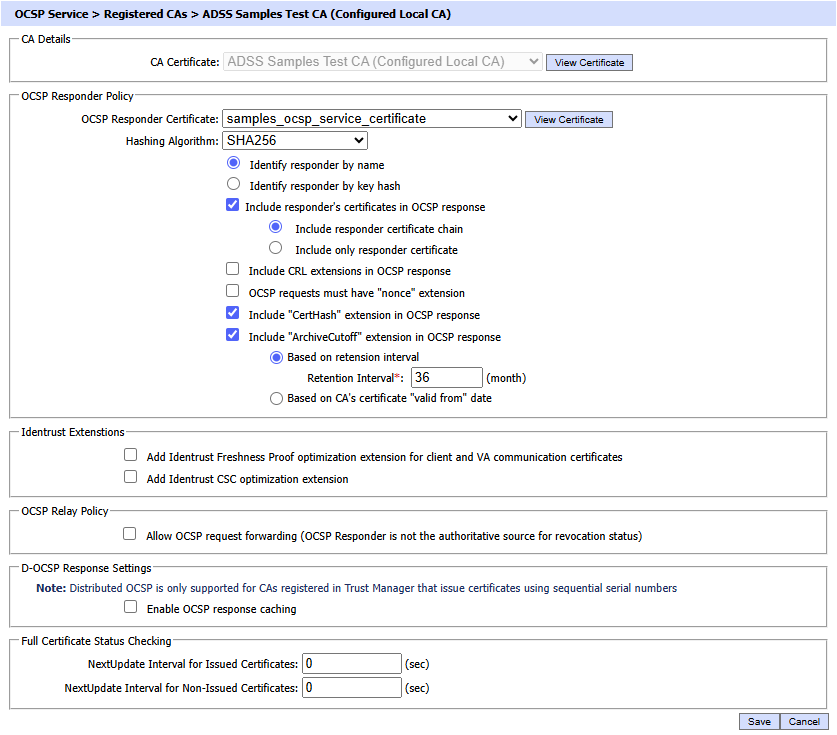This screenshot has width=837, height=735.
Task: Select Identify responder by name
Action: click(x=234, y=163)
